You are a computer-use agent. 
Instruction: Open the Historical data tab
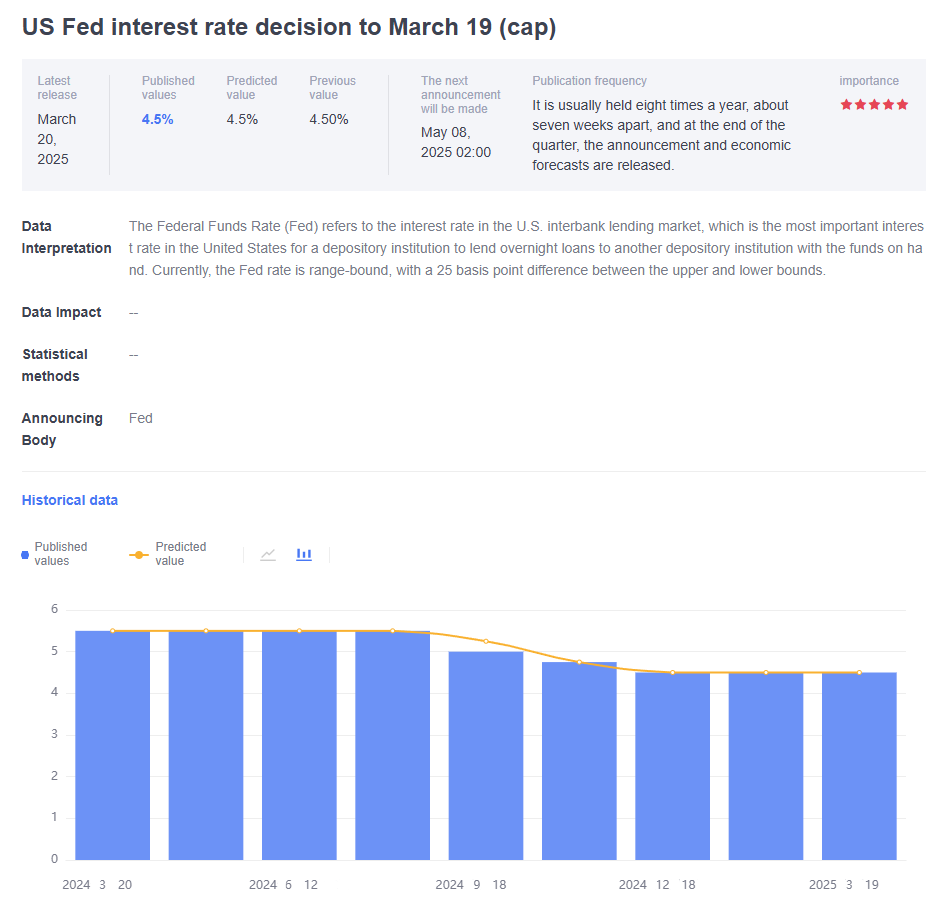[x=70, y=500]
